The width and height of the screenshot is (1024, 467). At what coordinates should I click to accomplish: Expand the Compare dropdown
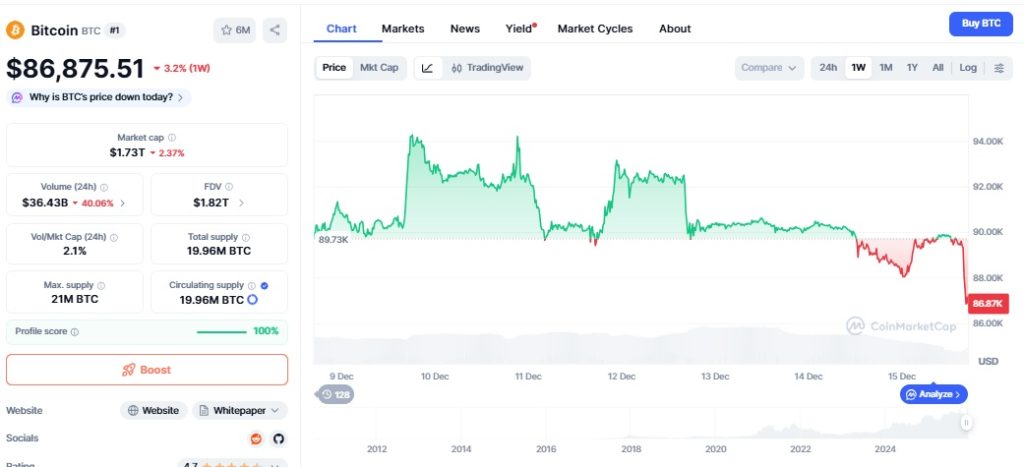pos(769,68)
